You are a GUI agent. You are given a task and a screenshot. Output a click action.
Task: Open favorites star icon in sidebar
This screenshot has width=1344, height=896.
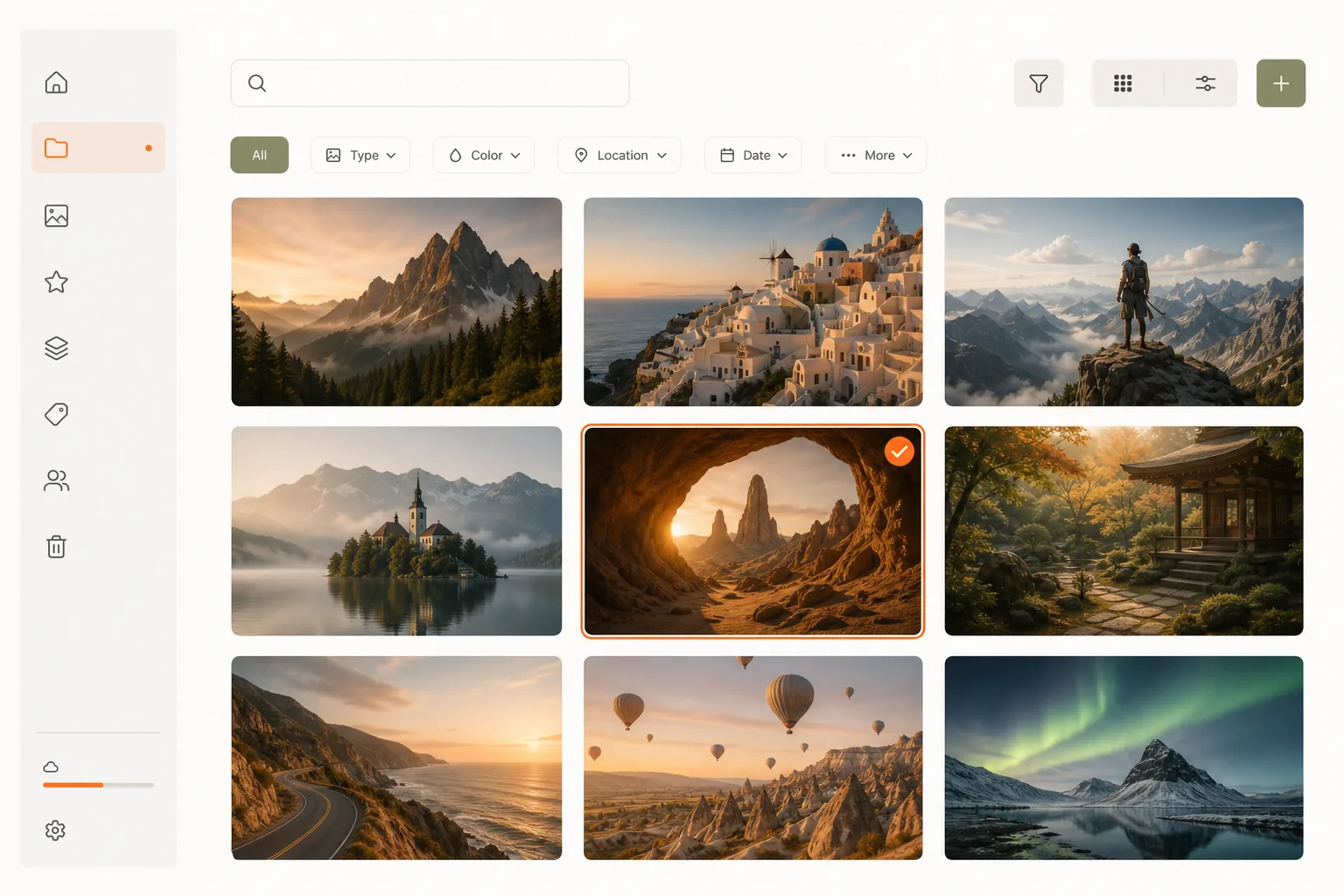[56, 282]
